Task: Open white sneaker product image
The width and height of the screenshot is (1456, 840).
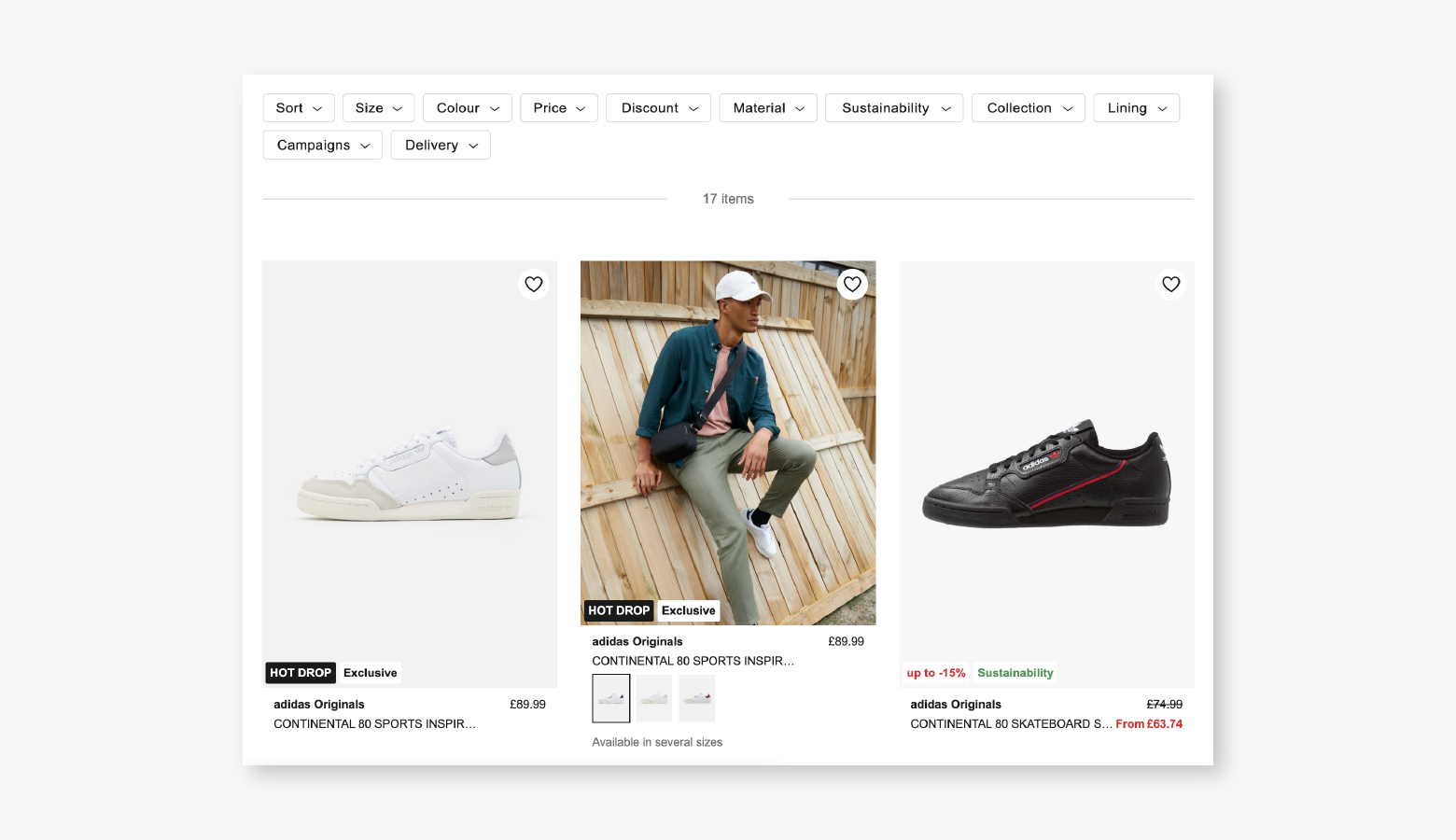Action: [x=410, y=474]
